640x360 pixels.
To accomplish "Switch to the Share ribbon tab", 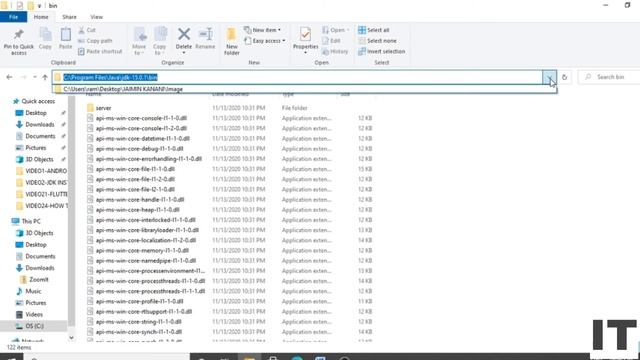I will [69, 17].
